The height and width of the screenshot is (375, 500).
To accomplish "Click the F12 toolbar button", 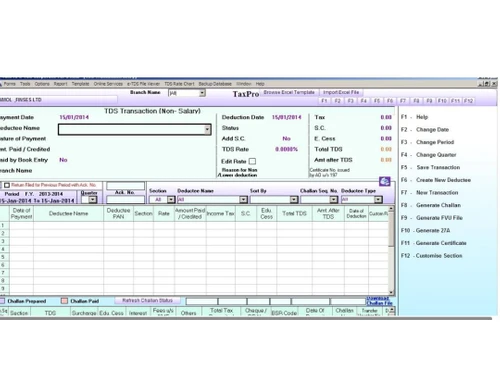I will click(x=468, y=101).
